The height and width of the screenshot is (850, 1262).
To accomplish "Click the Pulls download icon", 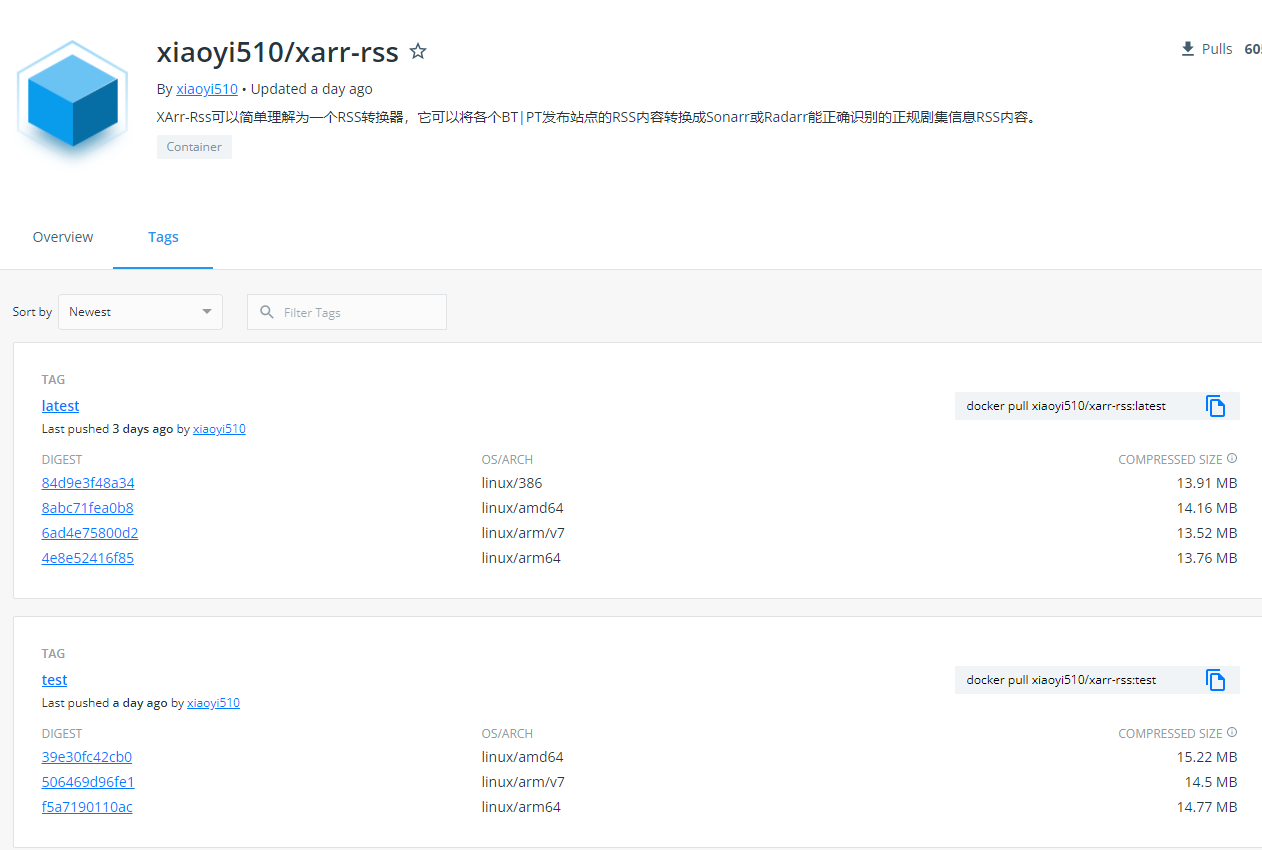I will pyautogui.click(x=1186, y=48).
